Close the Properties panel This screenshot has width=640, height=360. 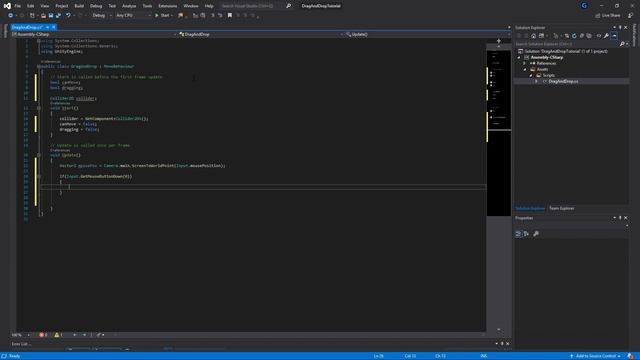[x=626, y=218]
